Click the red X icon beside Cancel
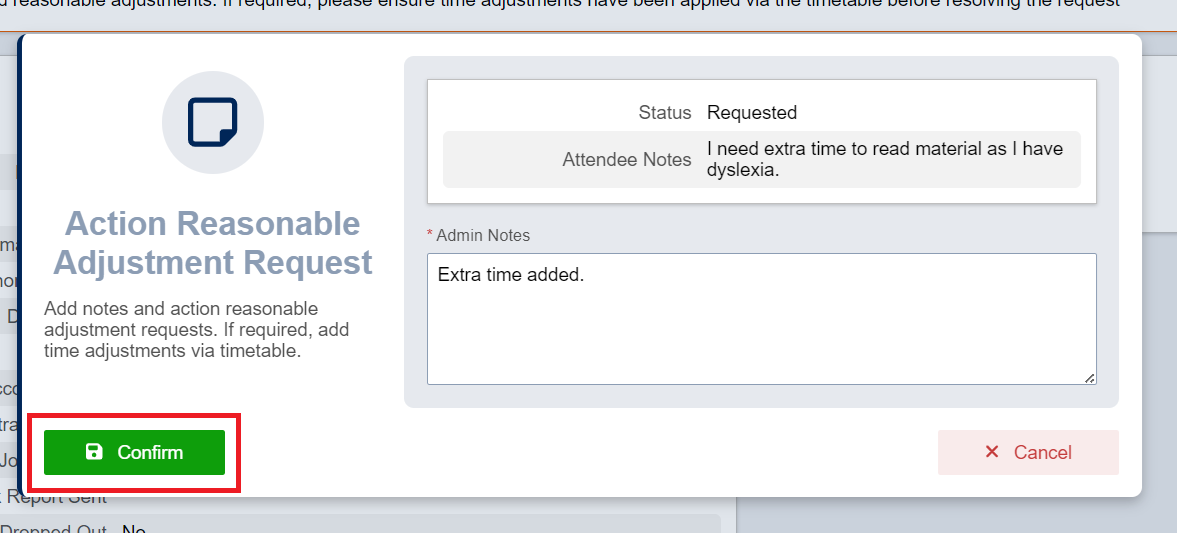The width and height of the screenshot is (1177, 533). coord(992,452)
